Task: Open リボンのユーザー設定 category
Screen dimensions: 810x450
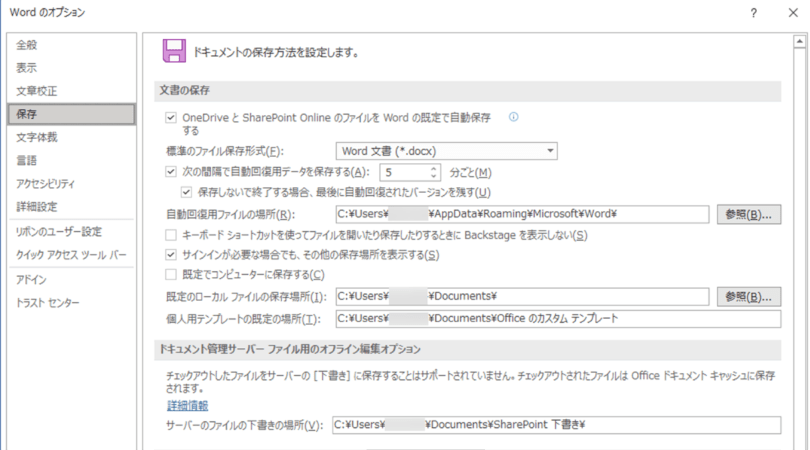Action: click(x=71, y=231)
